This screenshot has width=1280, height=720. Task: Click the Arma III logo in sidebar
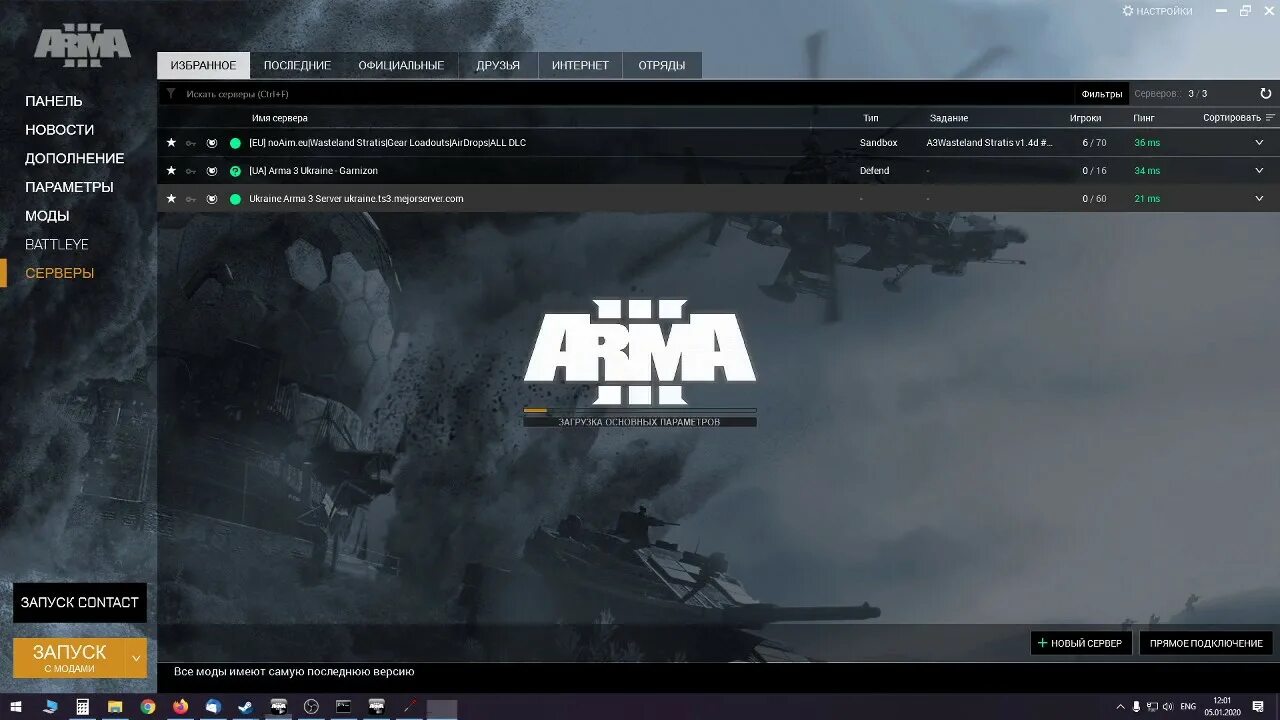coord(83,47)
